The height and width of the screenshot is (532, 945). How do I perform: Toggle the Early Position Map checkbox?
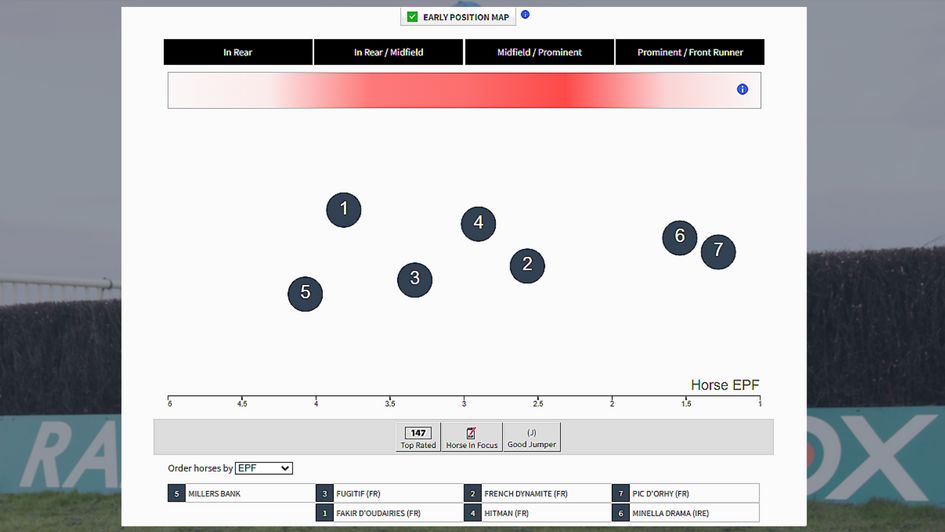(412, 17)
